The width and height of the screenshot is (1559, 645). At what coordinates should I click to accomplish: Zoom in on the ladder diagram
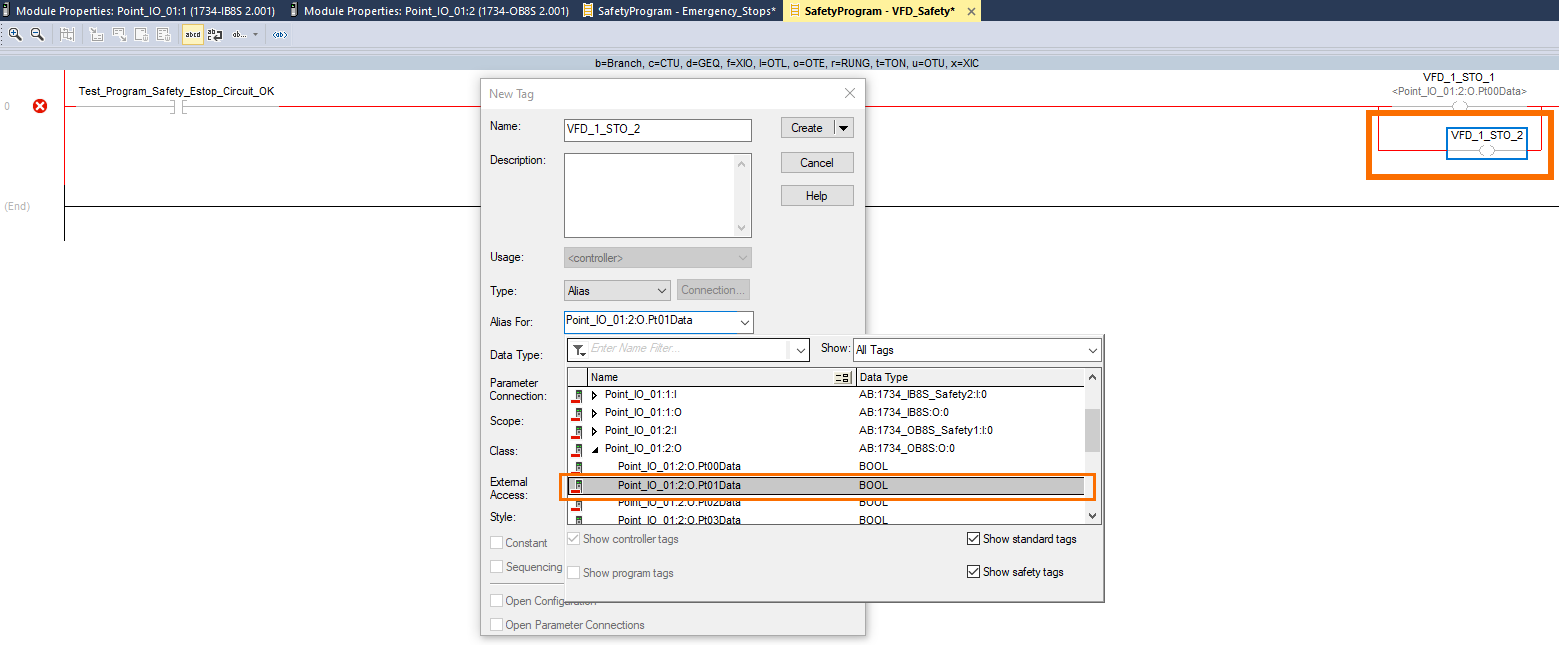[x=14, y=33]
